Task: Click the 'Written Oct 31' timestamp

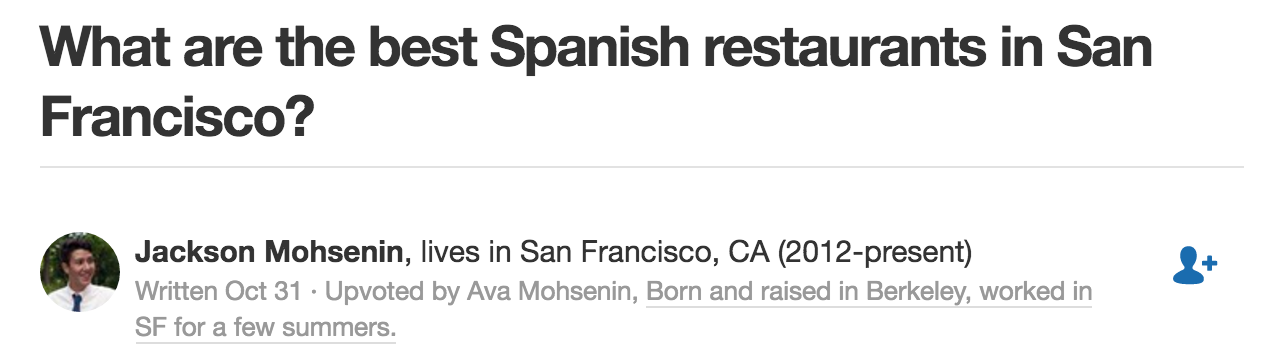Action: pyautogui.click(x=216, y=293)
